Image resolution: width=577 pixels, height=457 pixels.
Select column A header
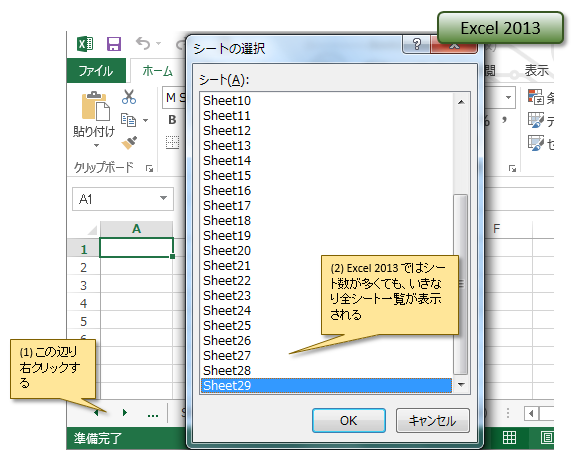tap(136, 228)
